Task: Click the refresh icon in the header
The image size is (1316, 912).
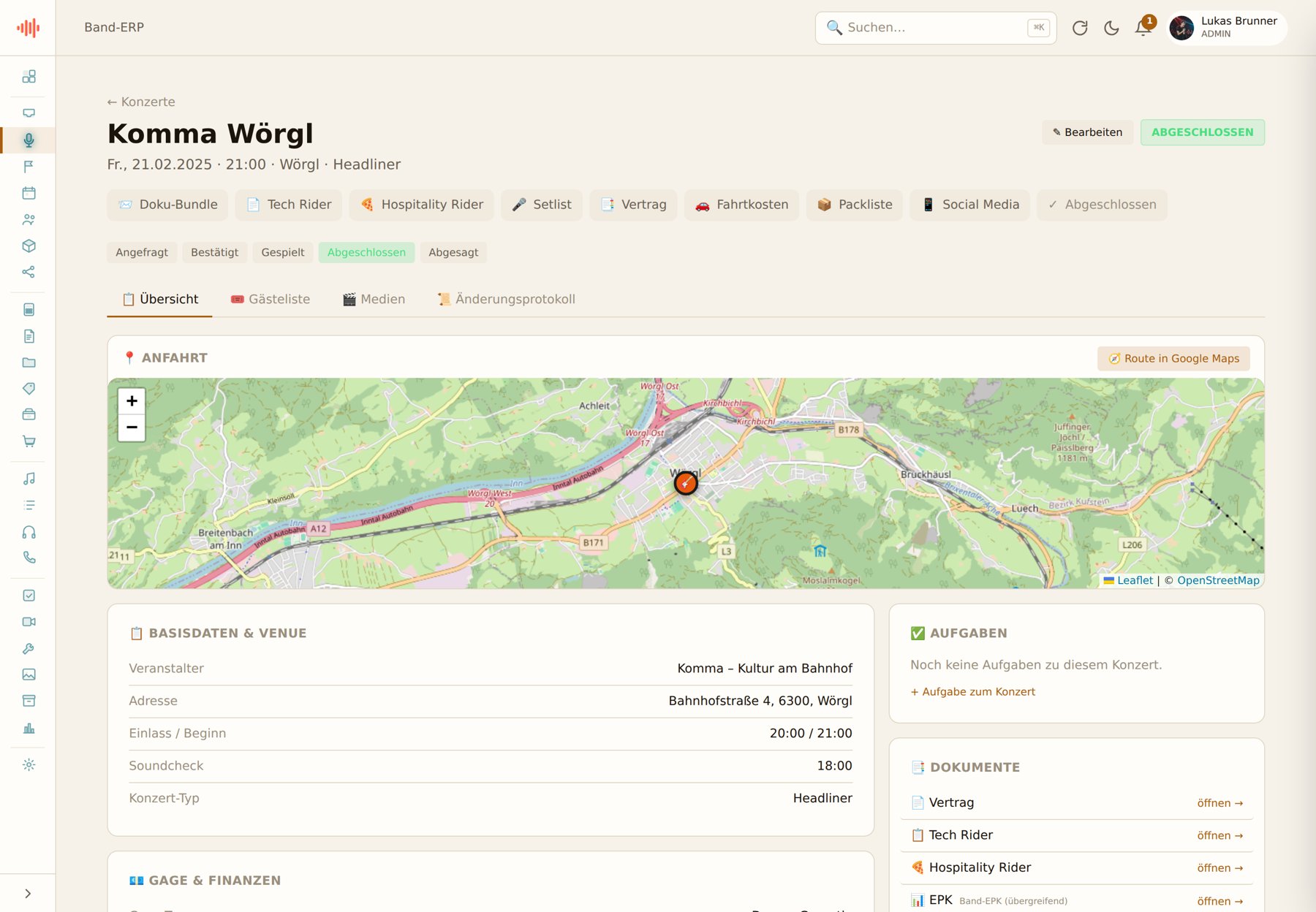Action: pyautogui.click(x=1080, y=28)
